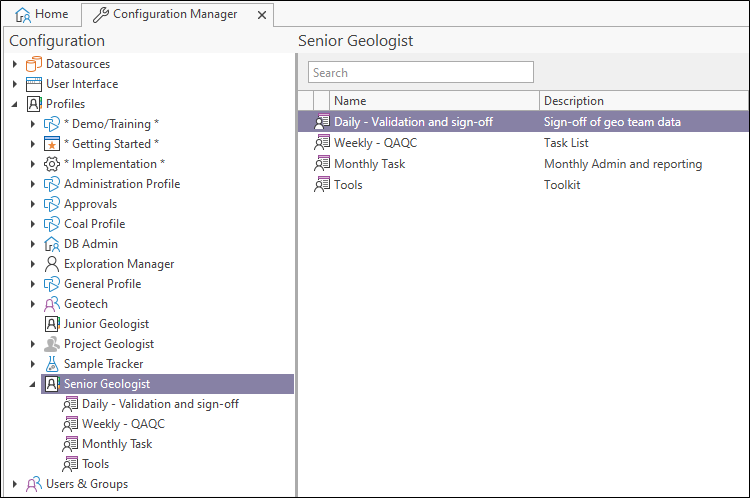Click the DB Admin home icon
This screenshot has height=498, width=750.
click(x=53, y=244)
